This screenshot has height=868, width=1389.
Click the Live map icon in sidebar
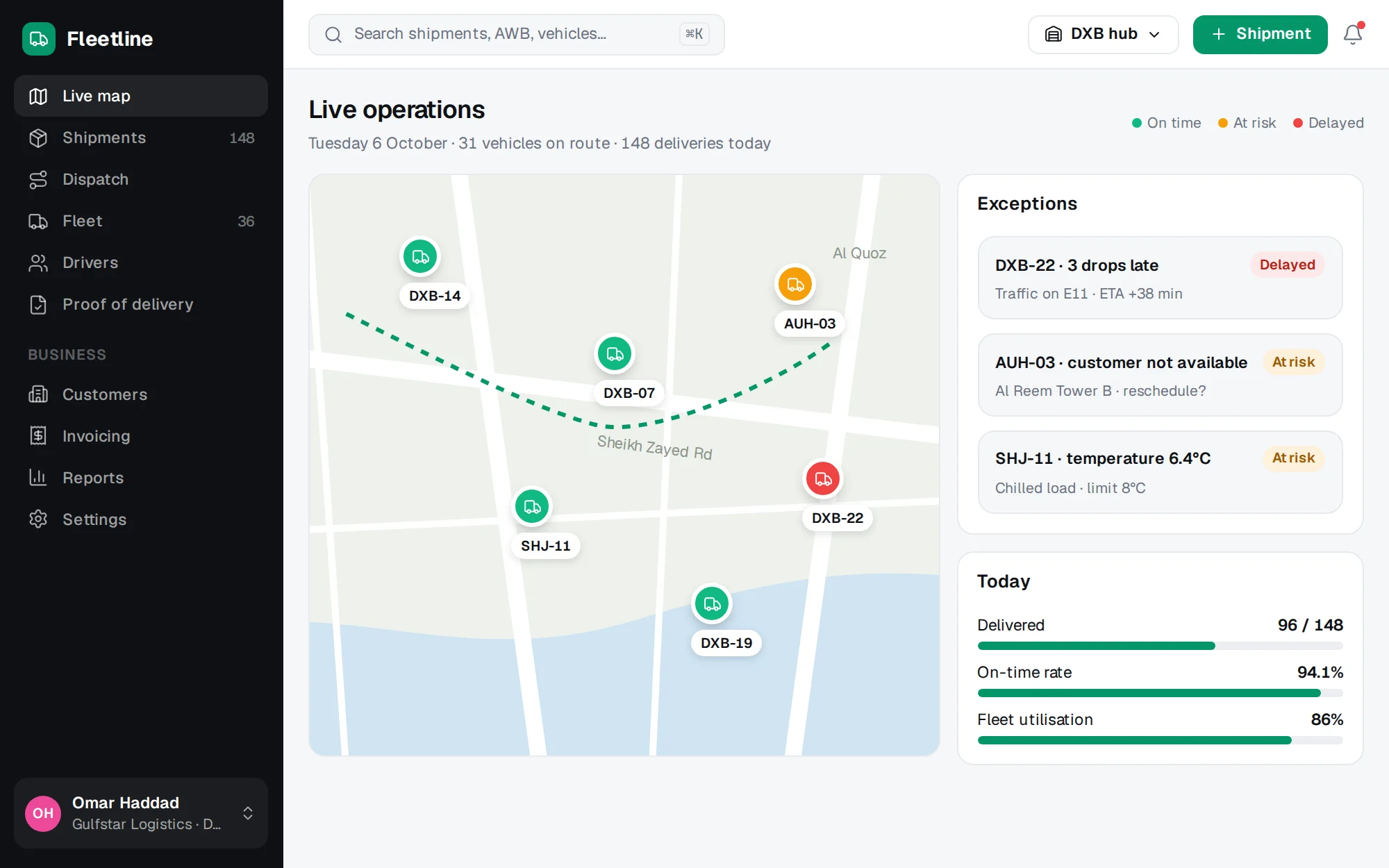coord(38,96)
